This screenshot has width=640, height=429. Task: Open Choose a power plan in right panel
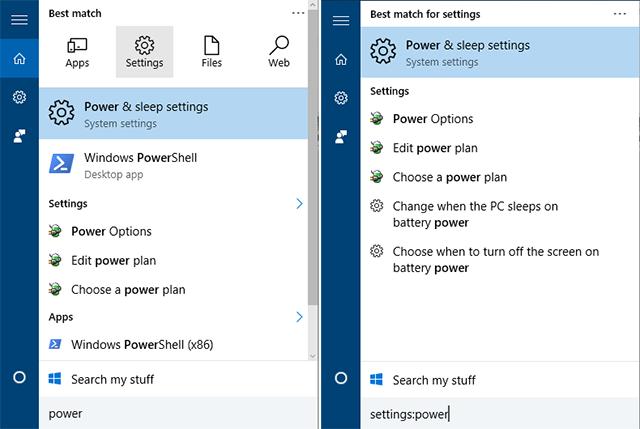click(x=500, y=177)
